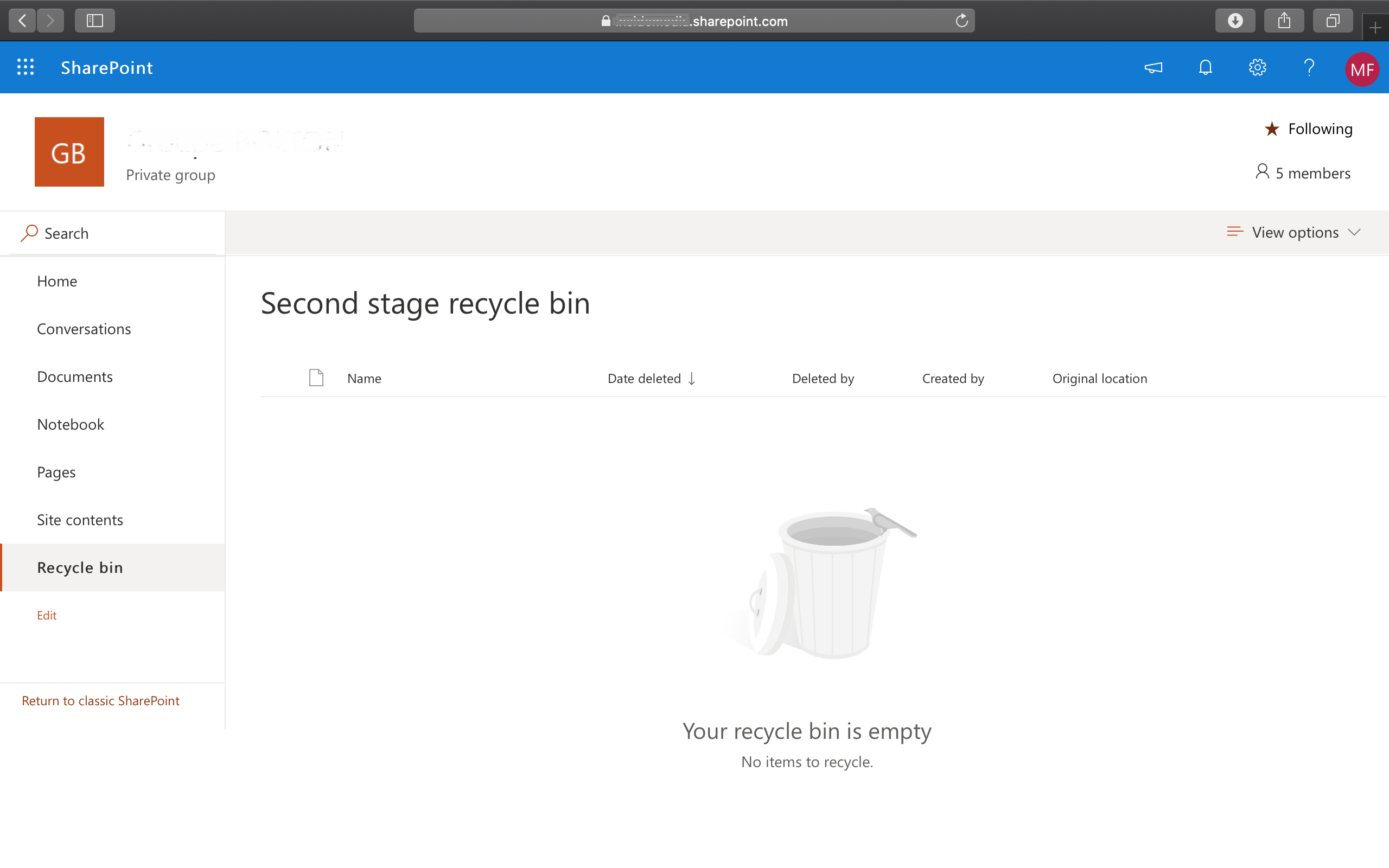Switch to the Conversations section

coord(84,328)
